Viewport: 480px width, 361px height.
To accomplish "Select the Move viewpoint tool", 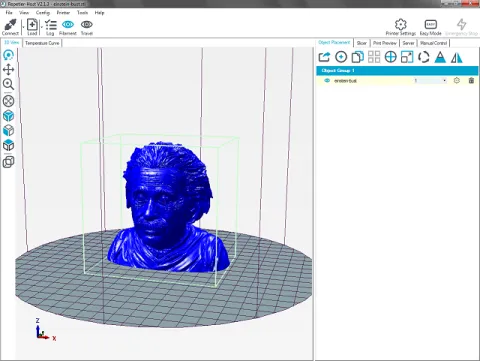I will [8, 69].
